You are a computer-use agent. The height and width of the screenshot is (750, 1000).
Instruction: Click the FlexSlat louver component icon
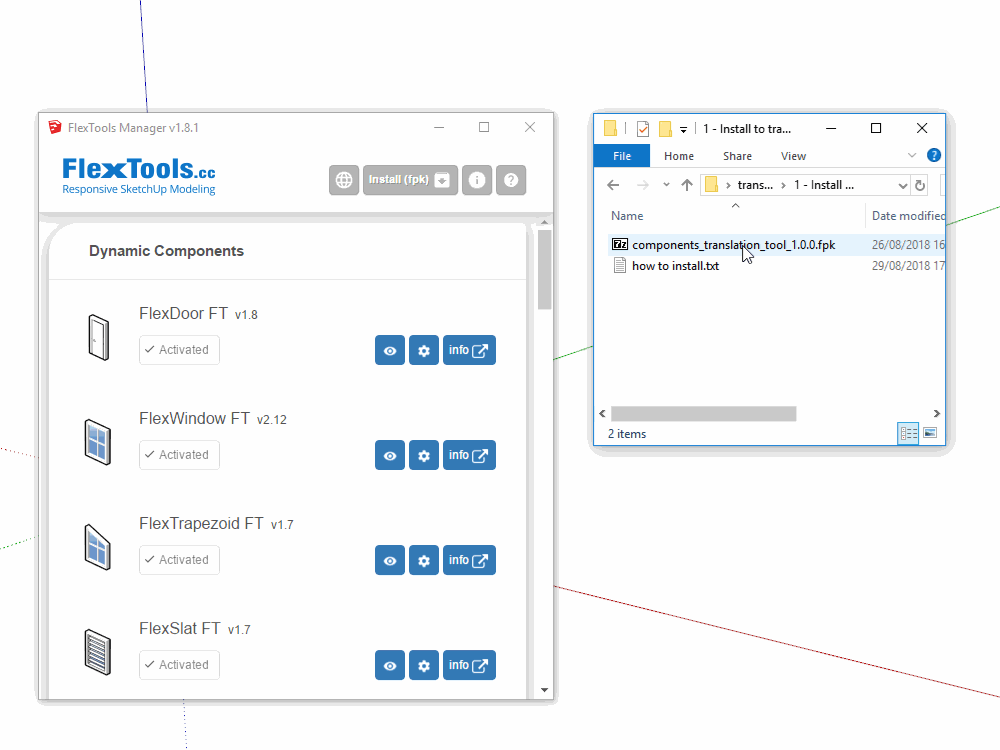pos(98,652)
